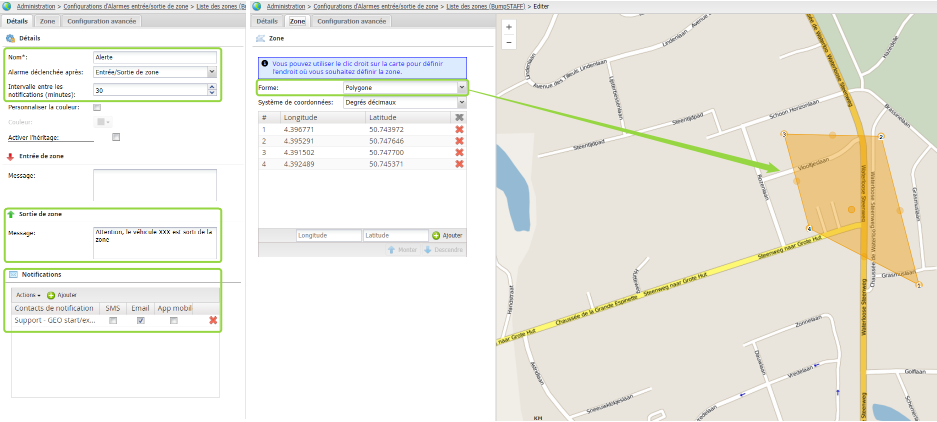Select longitude cell 4.391502
The width and height of the screenshot is (937, 422).
pyautogui.click(x=323, y=152)
